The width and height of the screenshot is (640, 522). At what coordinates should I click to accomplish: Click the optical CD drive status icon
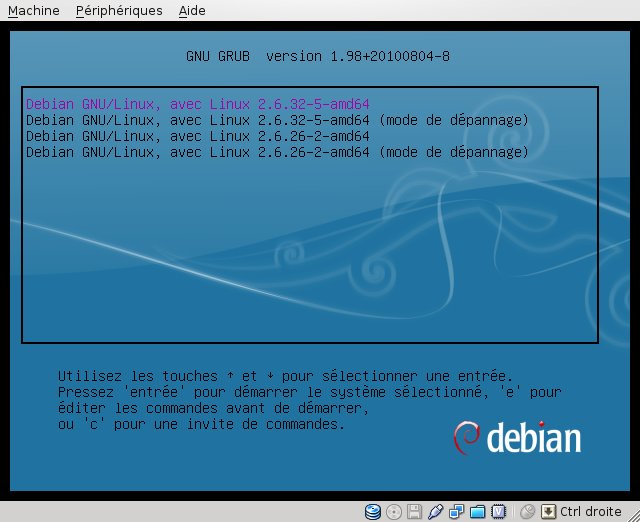pyautogui.click(x=394, y=511)
